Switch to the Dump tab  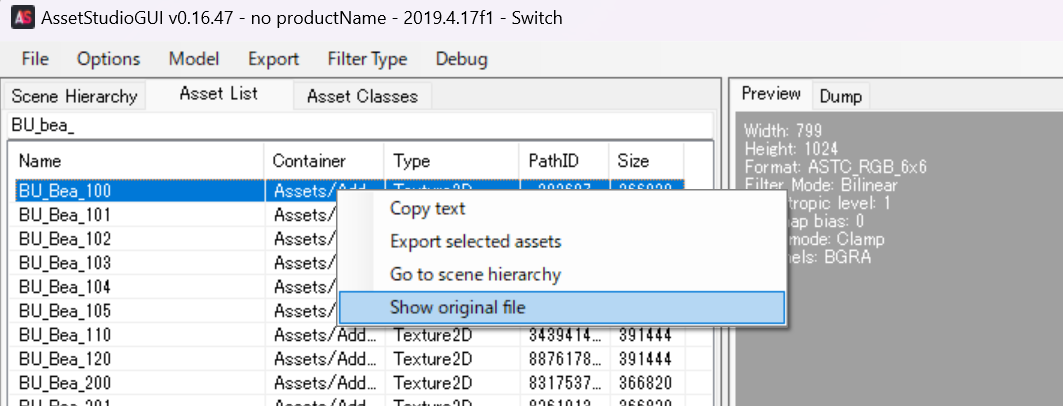pyautogui.click(x=840, y=96)
